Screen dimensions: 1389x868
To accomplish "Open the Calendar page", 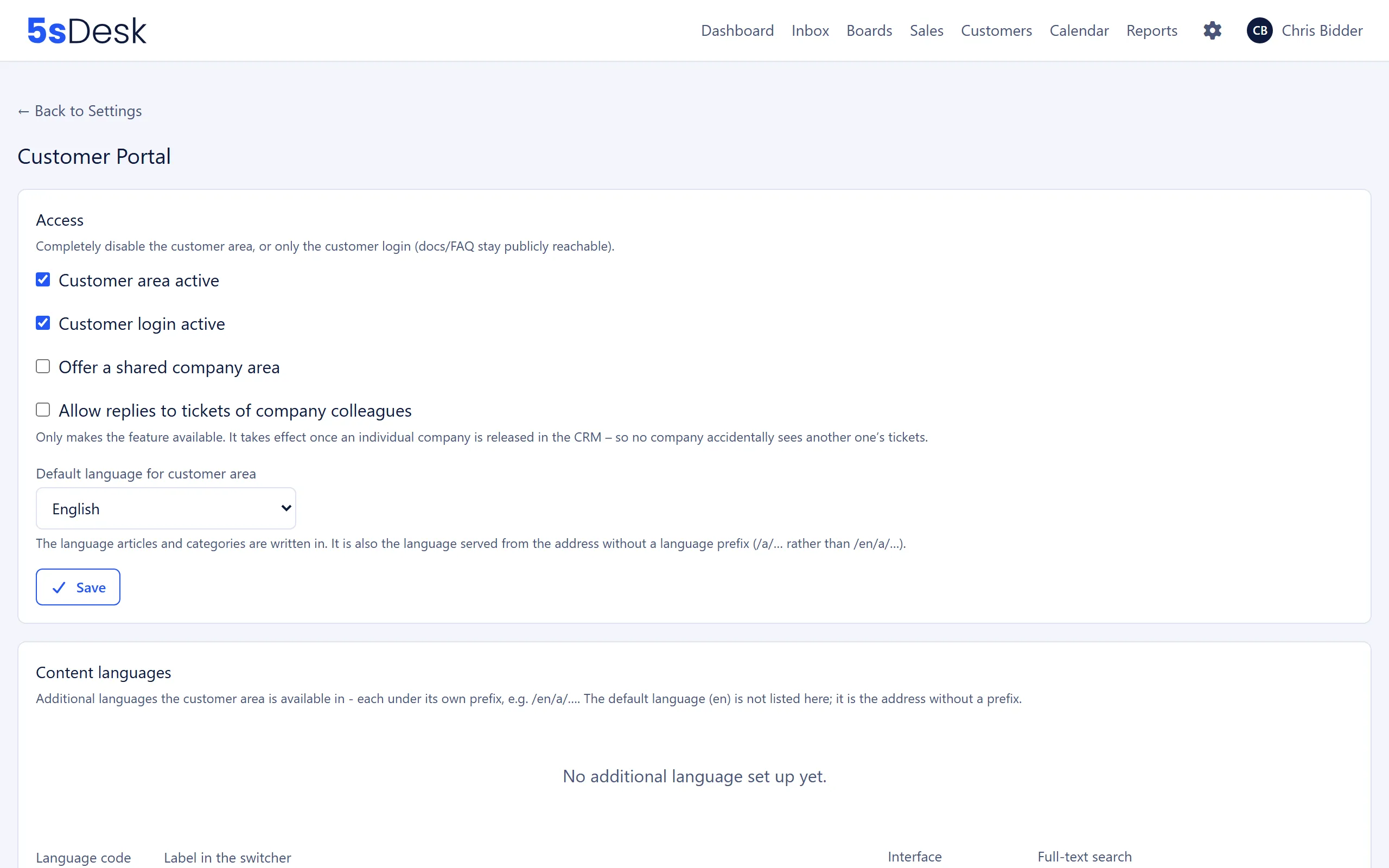I will click(x=1079, y=30).
